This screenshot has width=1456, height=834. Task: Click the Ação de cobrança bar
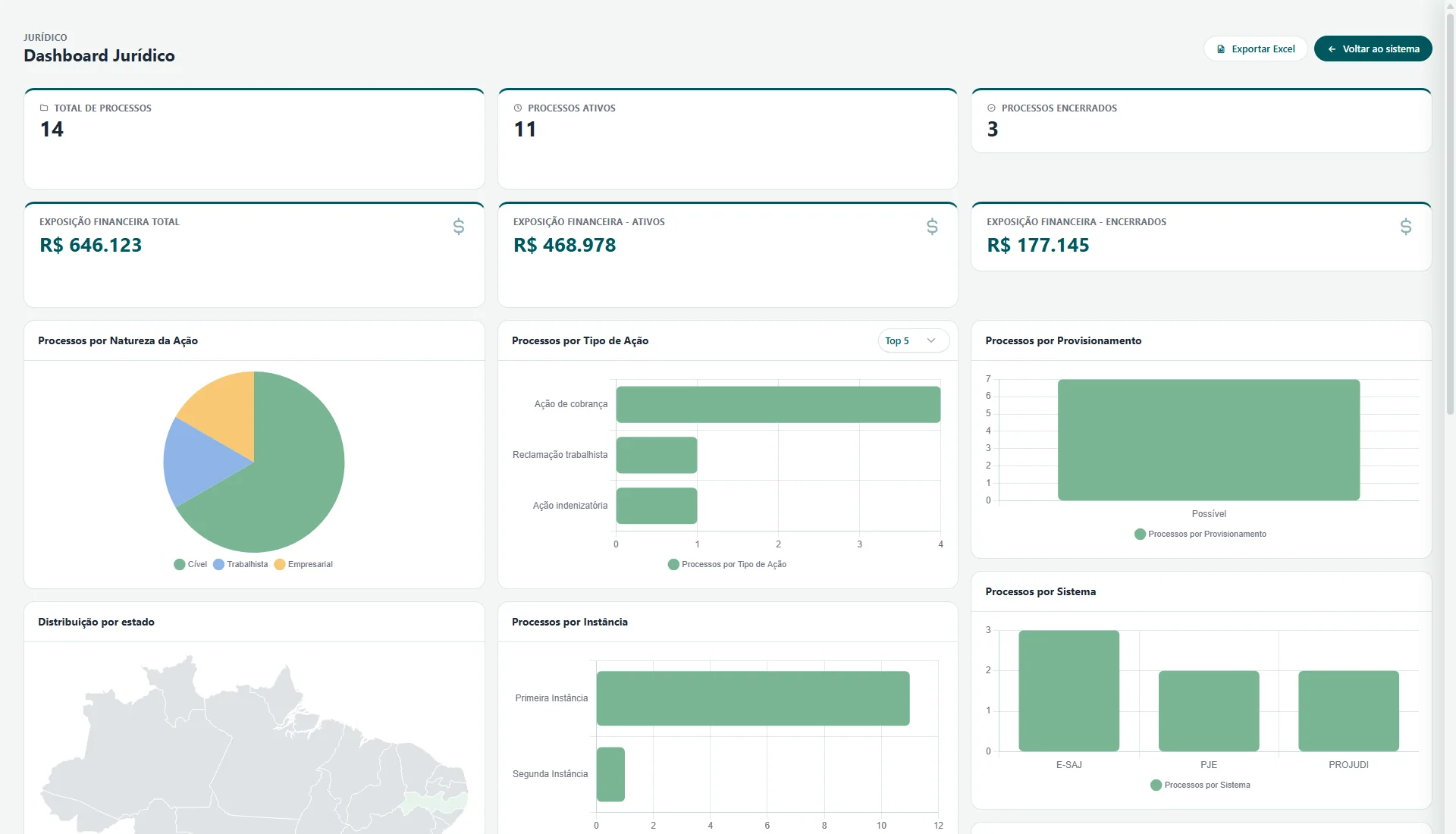coord(778,404)
